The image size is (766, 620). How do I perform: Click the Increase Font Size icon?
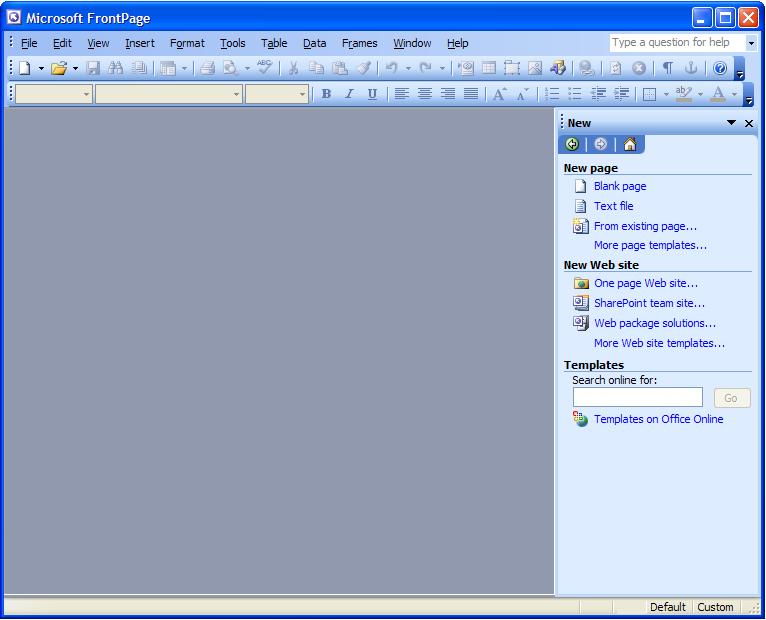[x=499, y=94]
